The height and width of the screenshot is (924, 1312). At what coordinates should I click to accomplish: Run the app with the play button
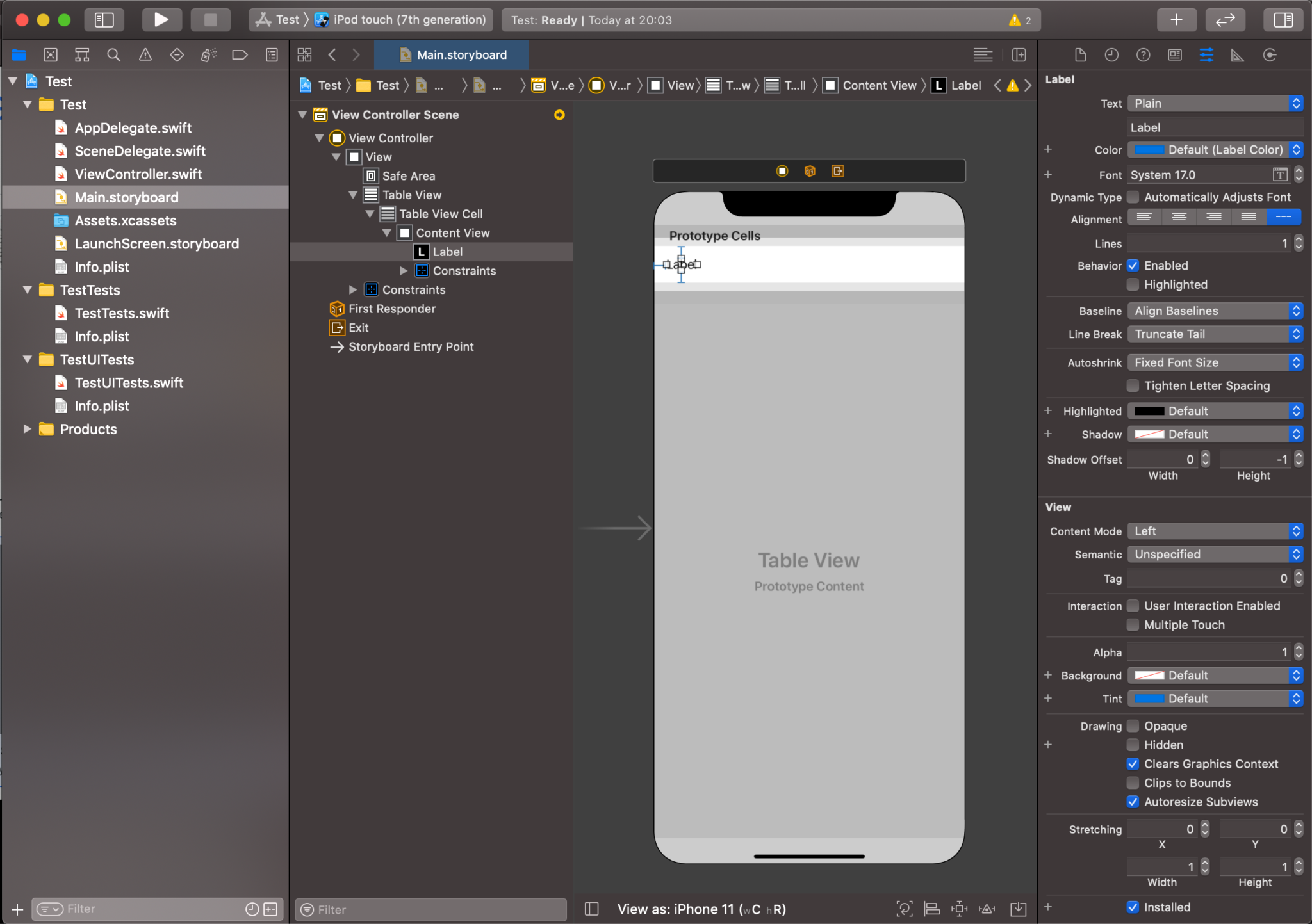pyautogui.click(x=161, y=19)
